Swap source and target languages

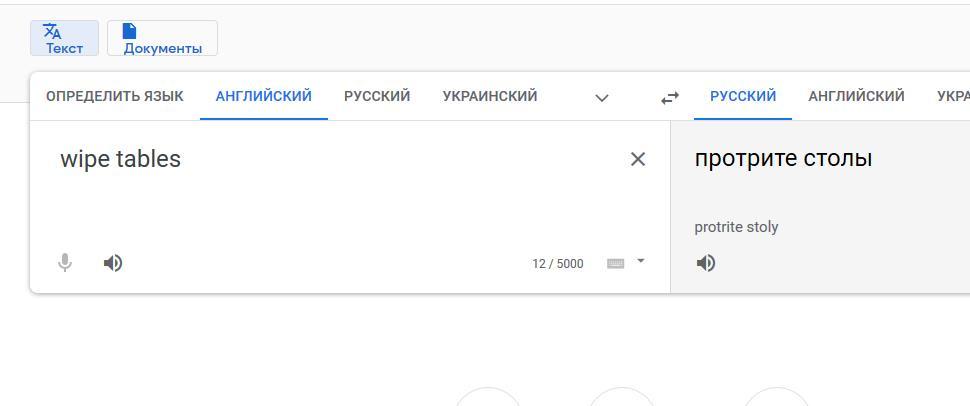click(x=670, y=97)
